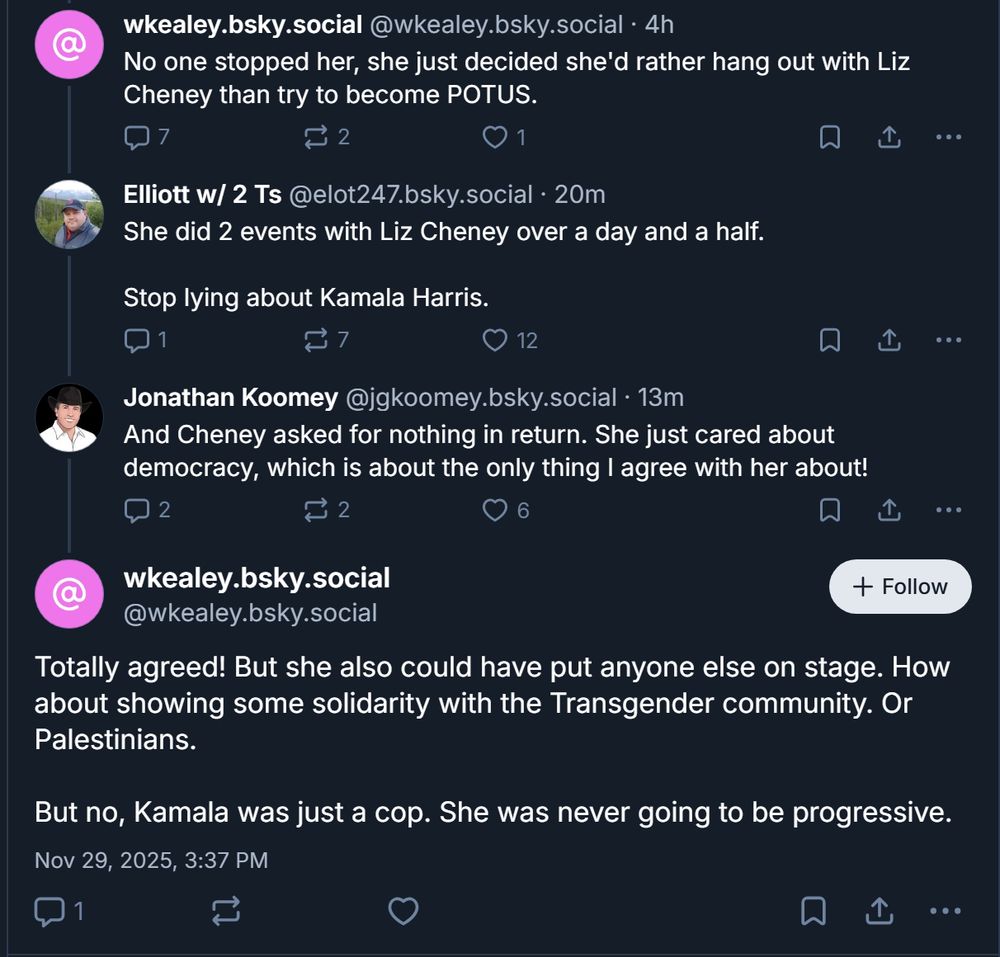
Task: Bookmark Elliott w/ 2 Ts' post
Action: (x=829, y=340)
